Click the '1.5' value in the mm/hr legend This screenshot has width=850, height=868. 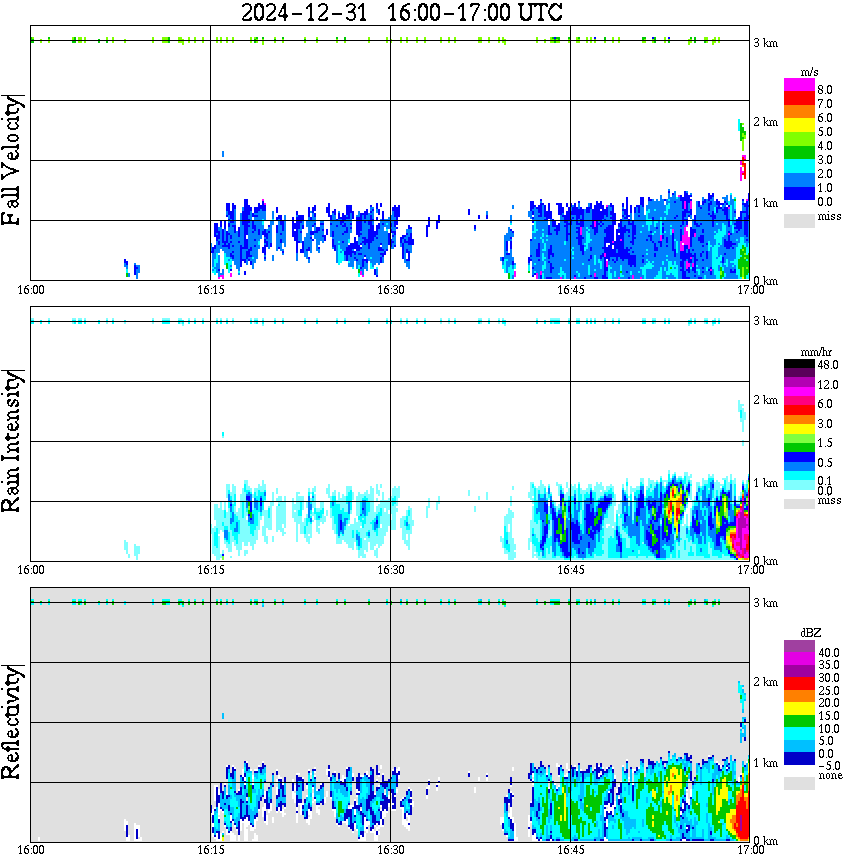[825, 443]
